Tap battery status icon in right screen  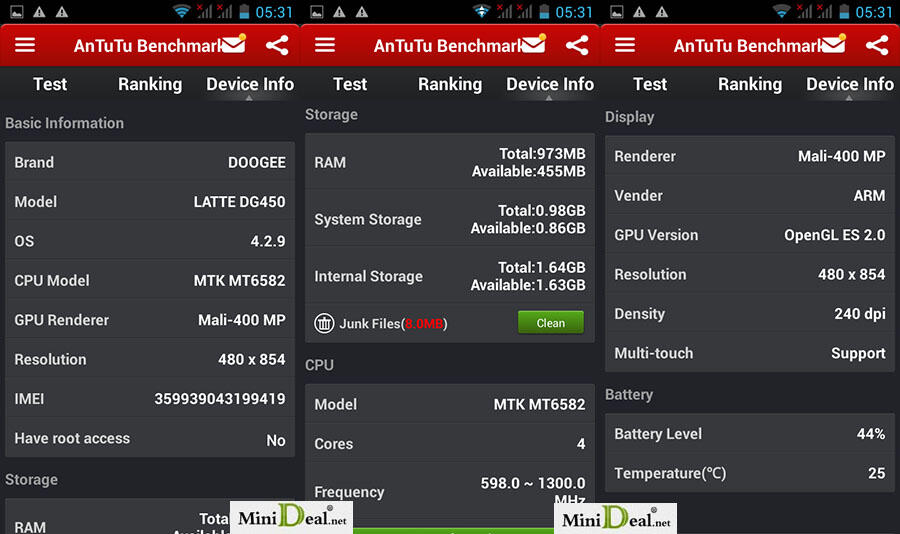tap(844, 11)
